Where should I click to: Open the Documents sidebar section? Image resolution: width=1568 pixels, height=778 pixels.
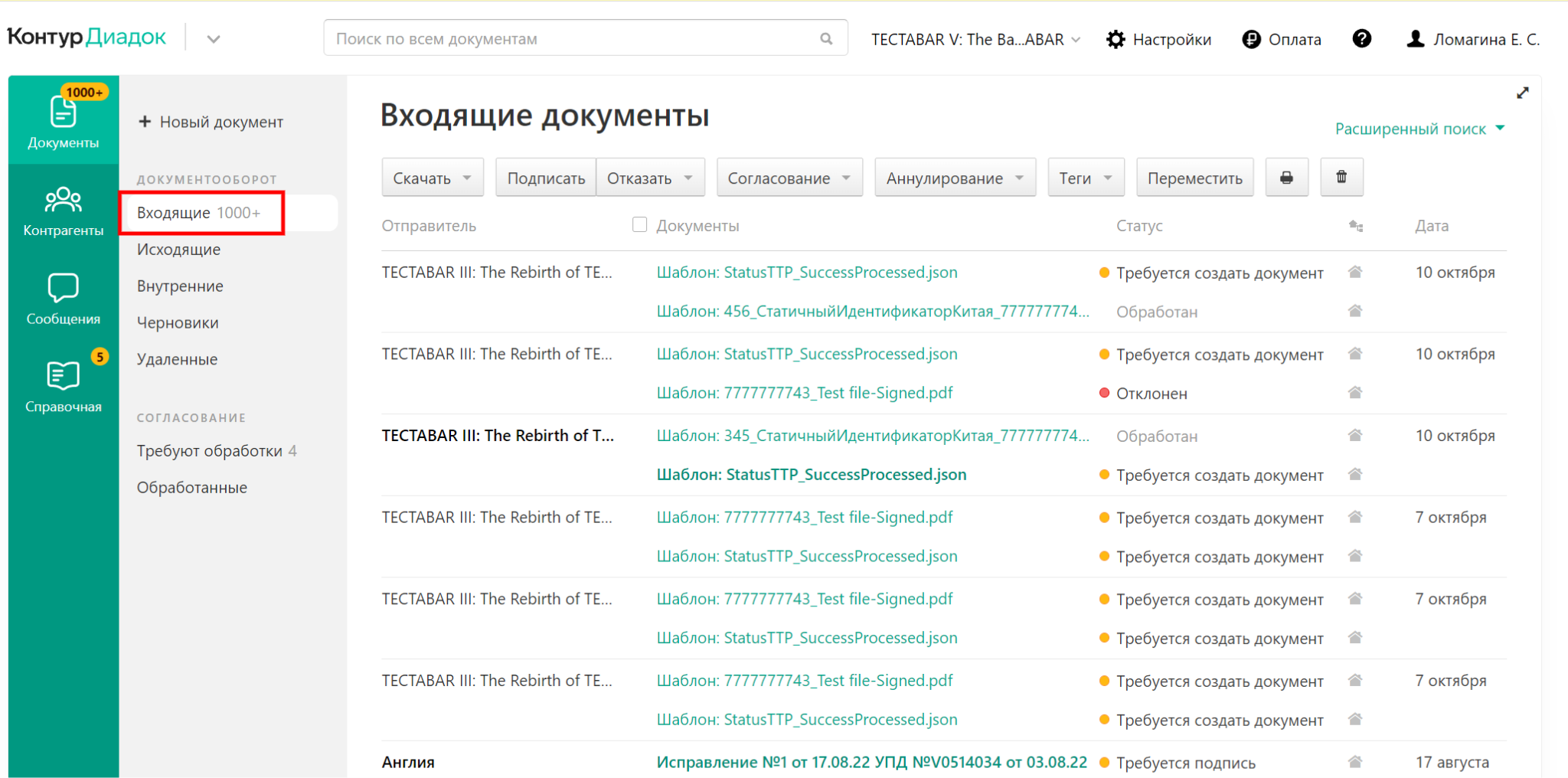point(64,119)
